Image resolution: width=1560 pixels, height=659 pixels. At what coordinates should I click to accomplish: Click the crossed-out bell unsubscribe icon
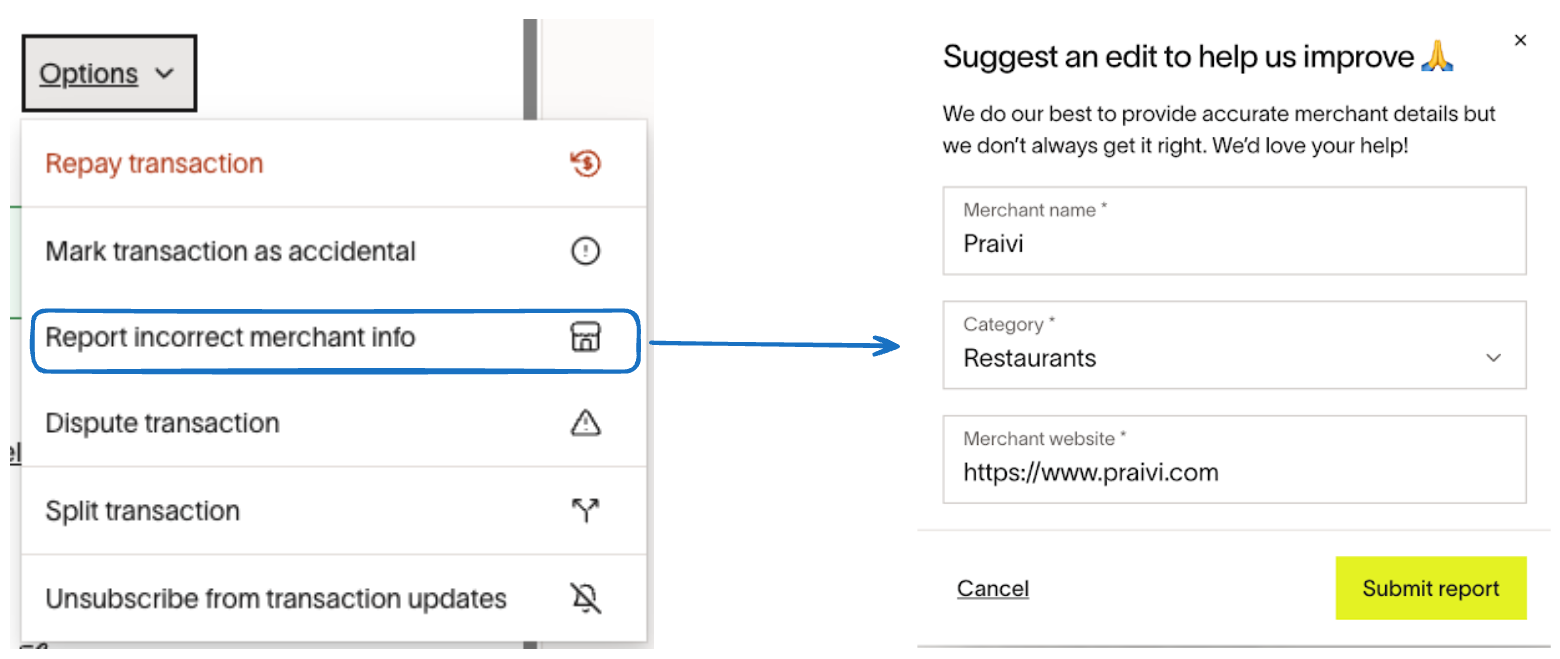click(x=585, y=598)
